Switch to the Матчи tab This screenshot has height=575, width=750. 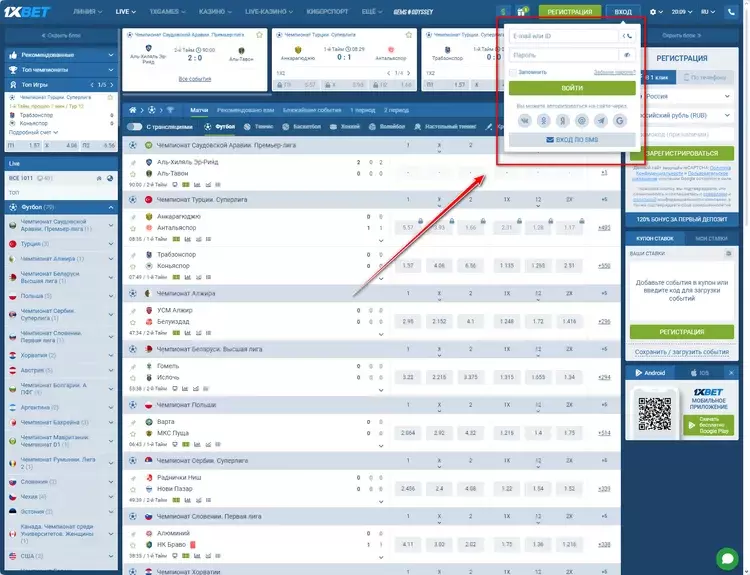[x=199, y=110]
